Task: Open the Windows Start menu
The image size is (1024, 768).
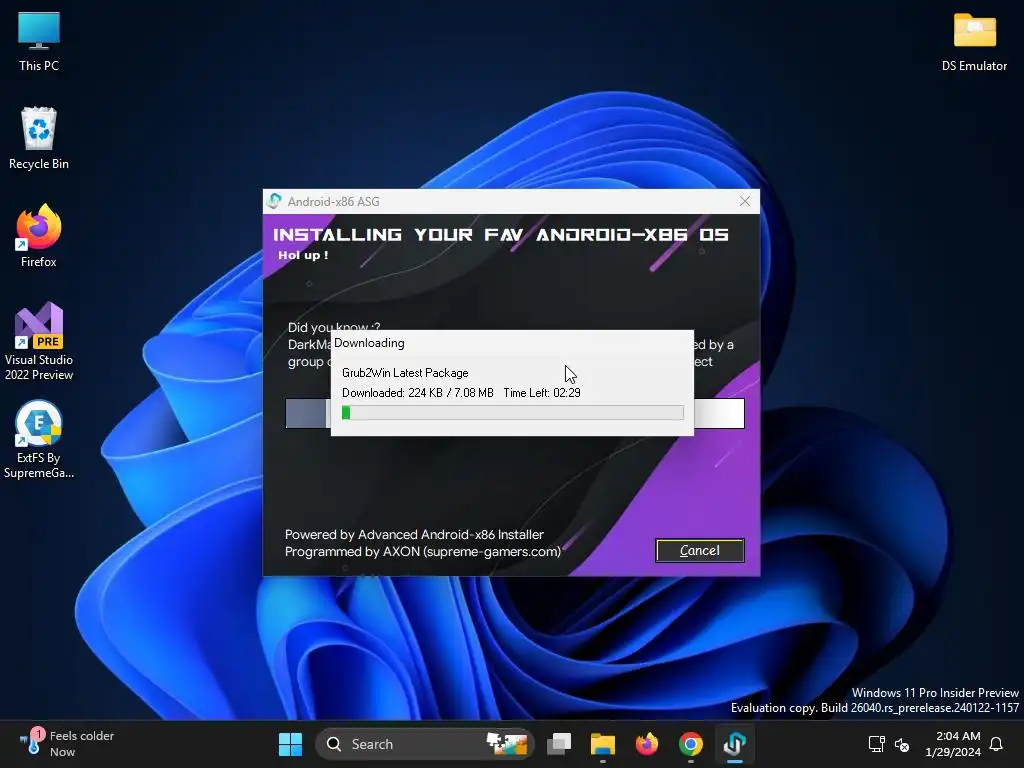Action: pos(290,744)
